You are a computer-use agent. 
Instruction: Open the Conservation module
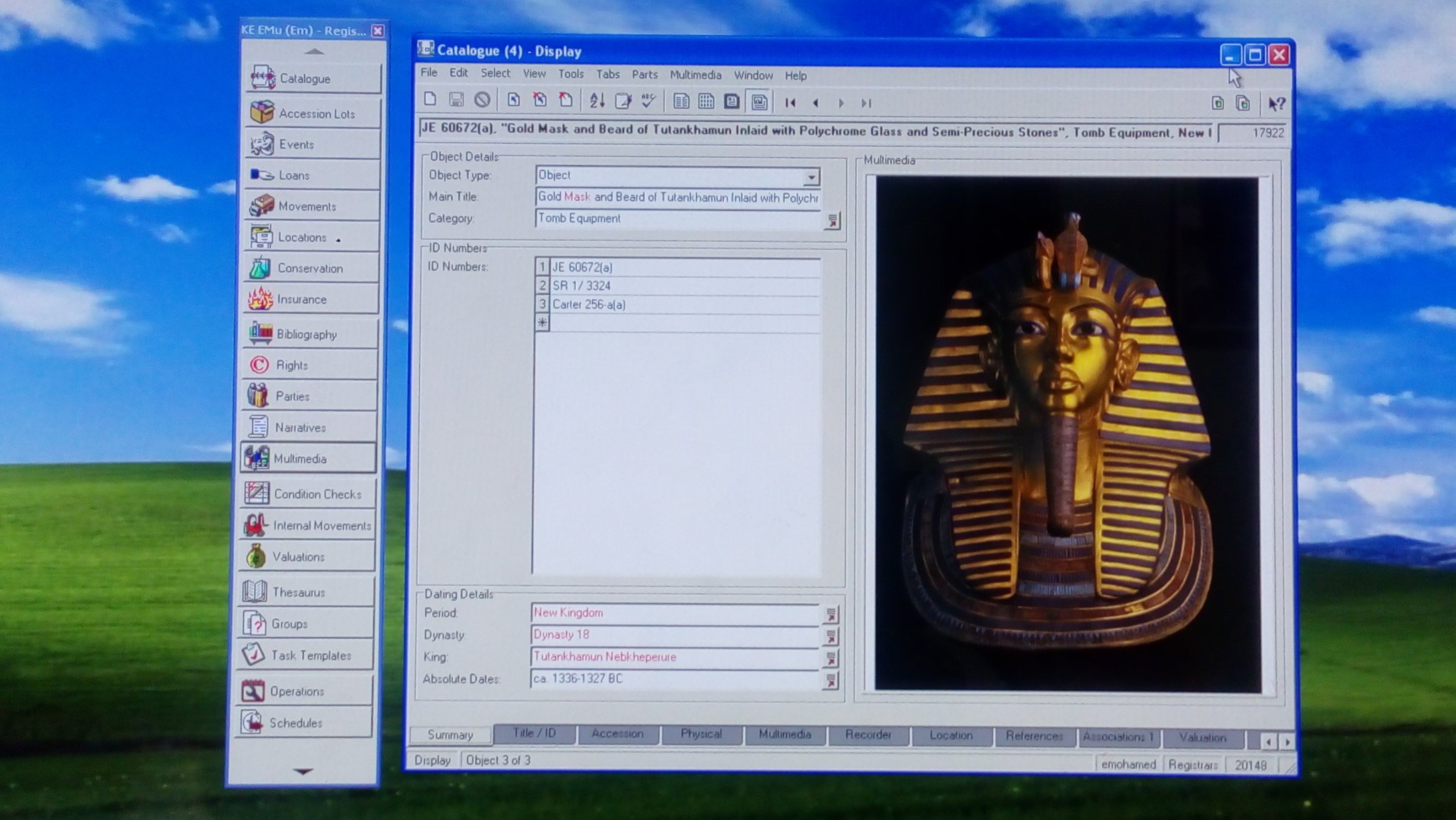[x=311, y=268]
